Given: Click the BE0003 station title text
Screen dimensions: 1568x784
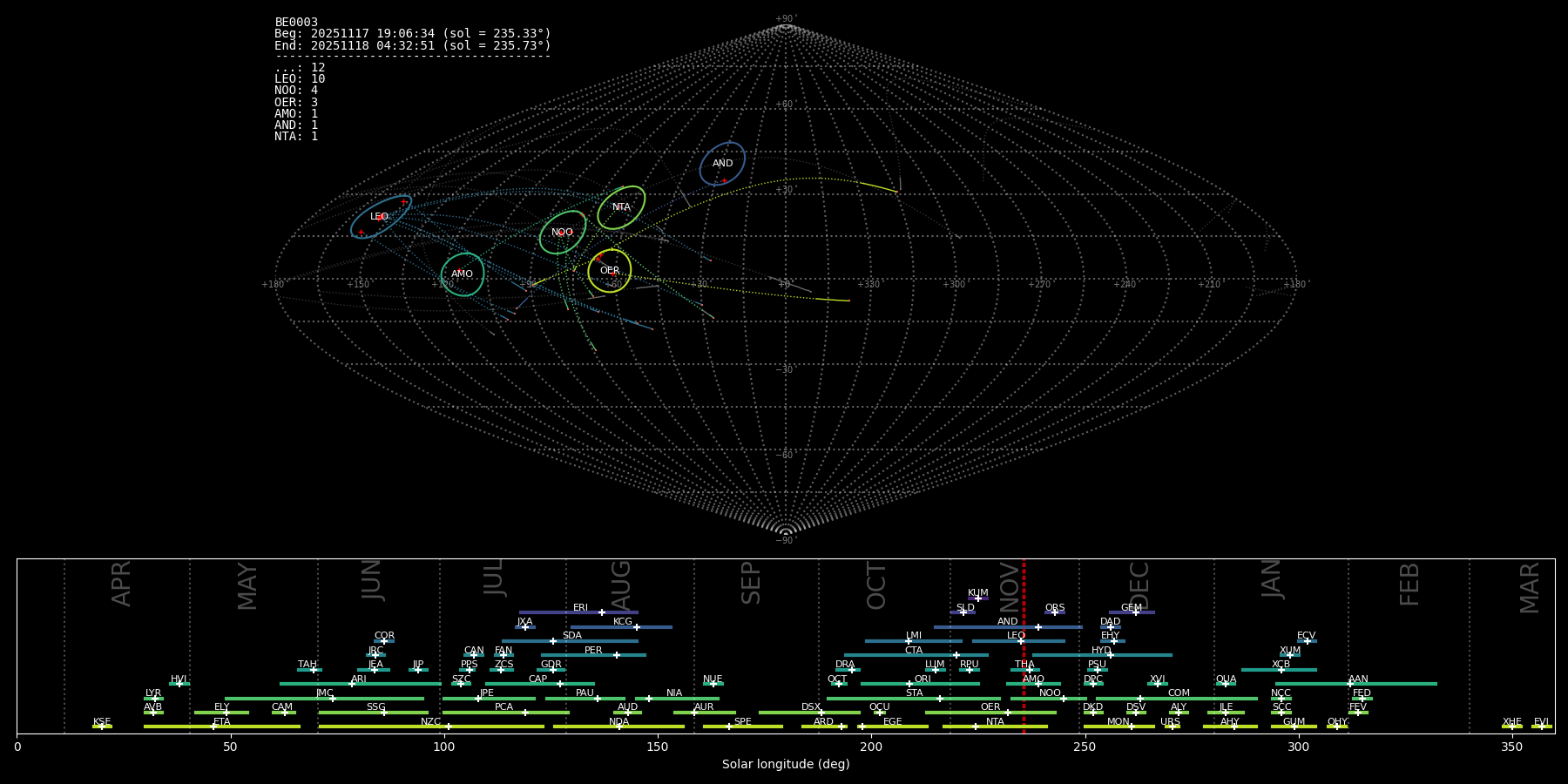Looking at the screenshot, I should coord(296,23).
